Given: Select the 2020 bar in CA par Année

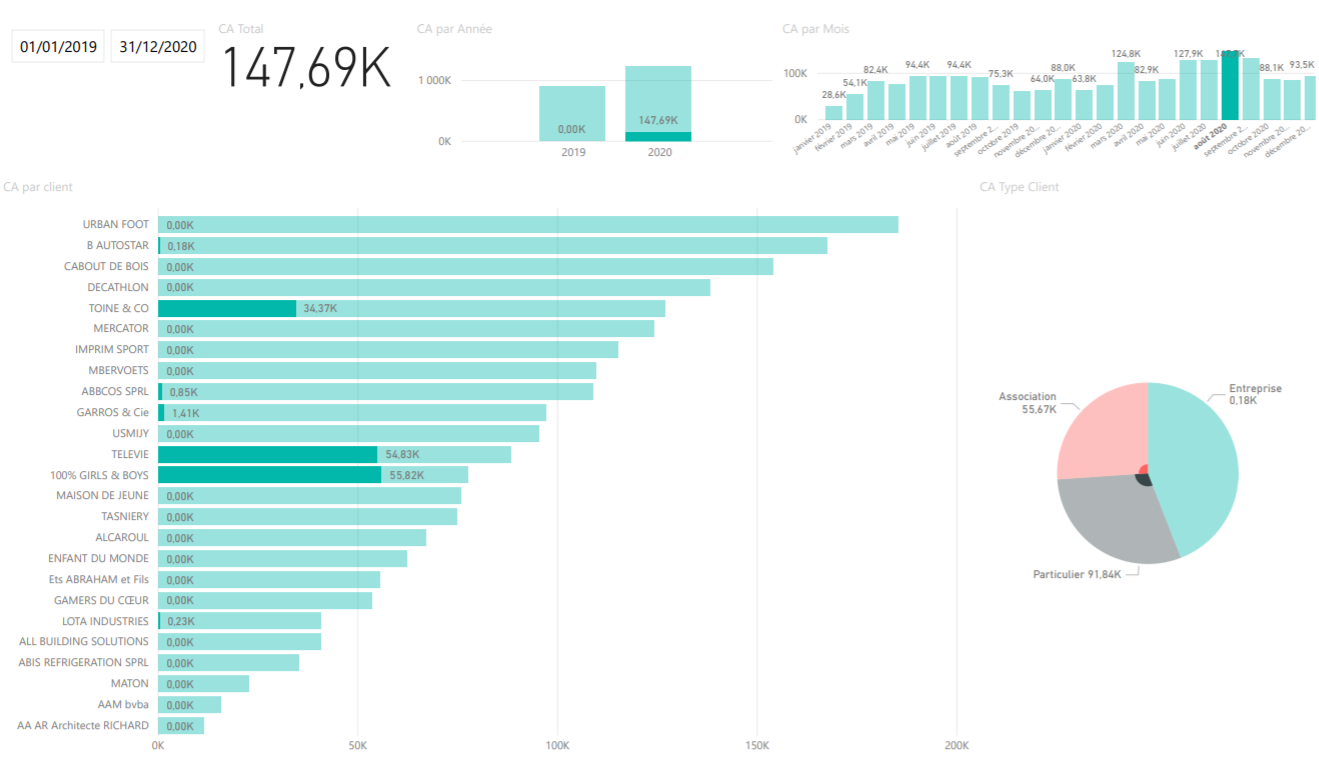Looking at the screenshot, I should point(658,100).
